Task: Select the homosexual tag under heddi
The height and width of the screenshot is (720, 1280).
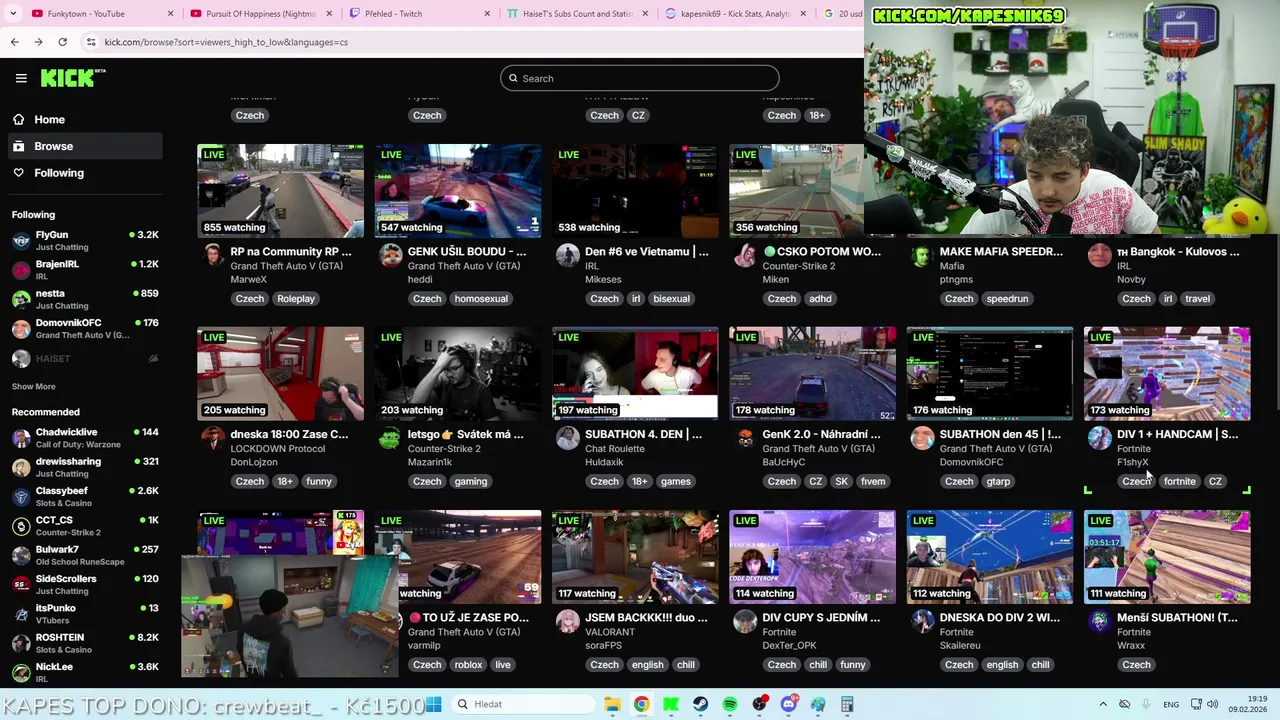Action: click(x=481, y=298)
